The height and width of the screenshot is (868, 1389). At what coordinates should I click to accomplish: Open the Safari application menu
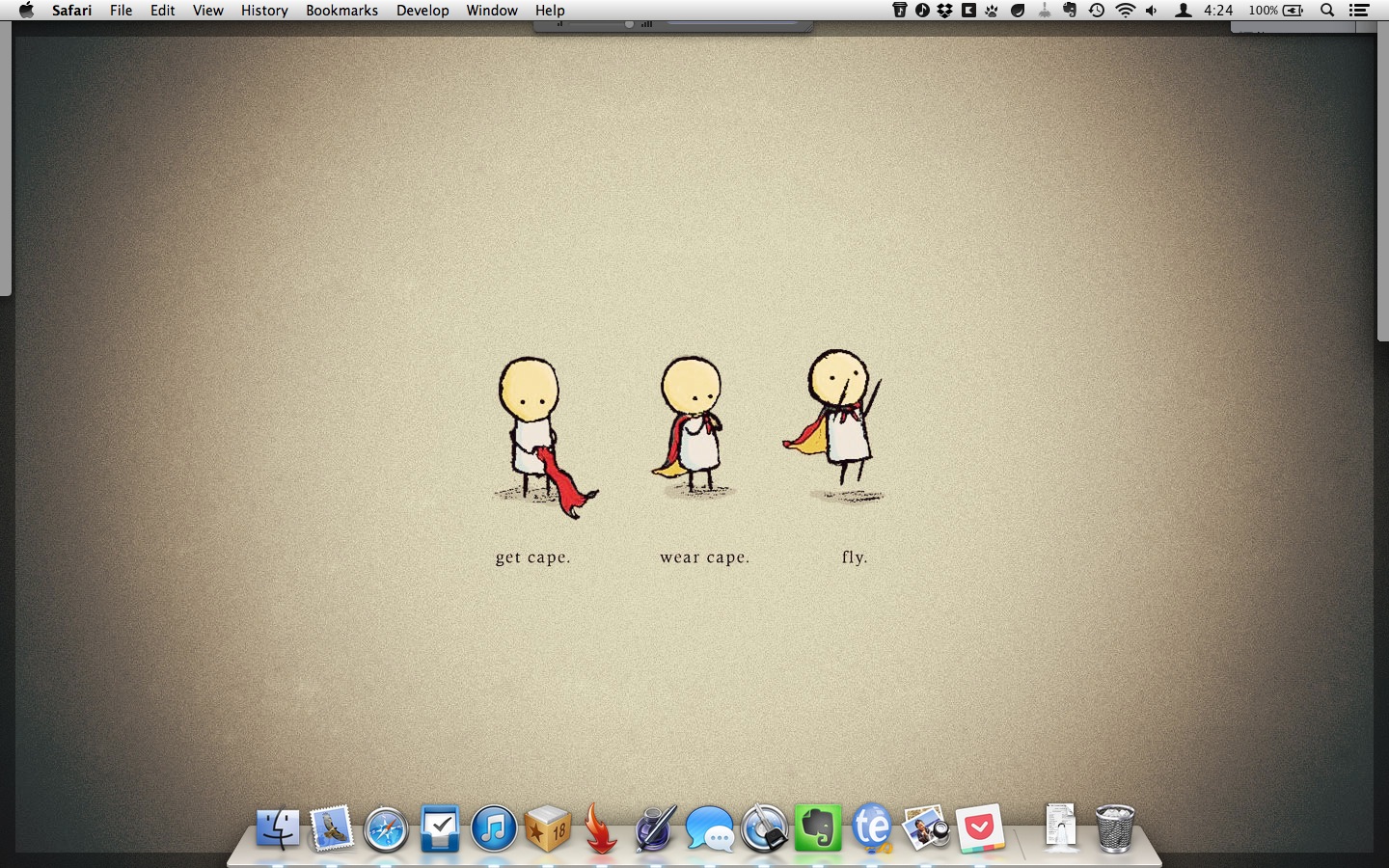point(72,11)
